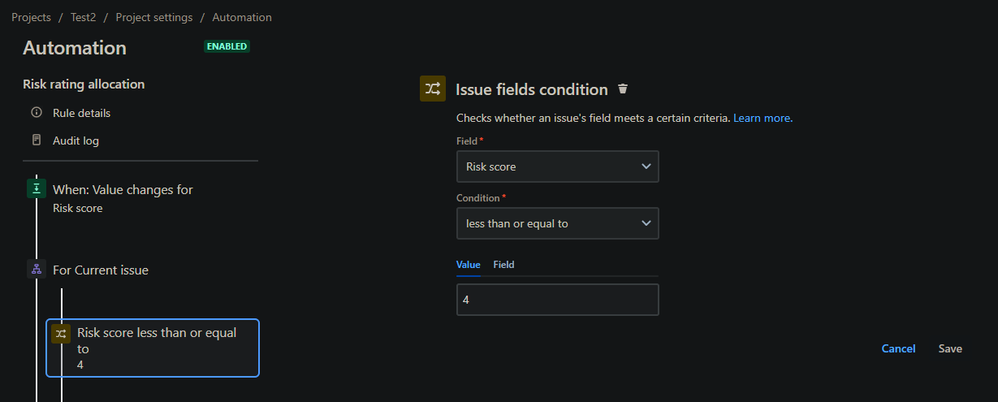
Task: Click the green trigger icon for Value changes
Action: click(x=36, y=188)
